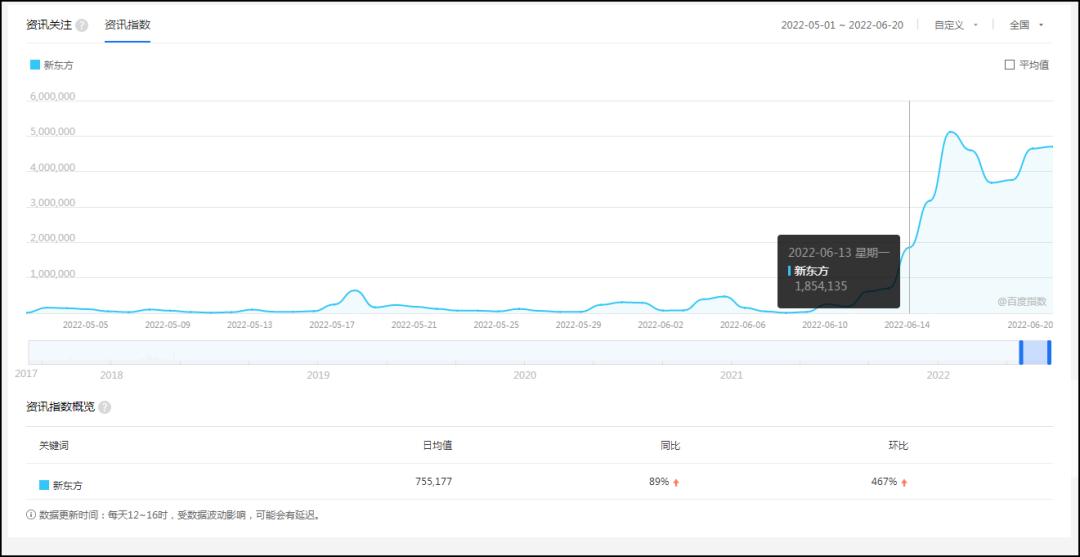Click the 2022-05-05 axis date label

(85, 324)
